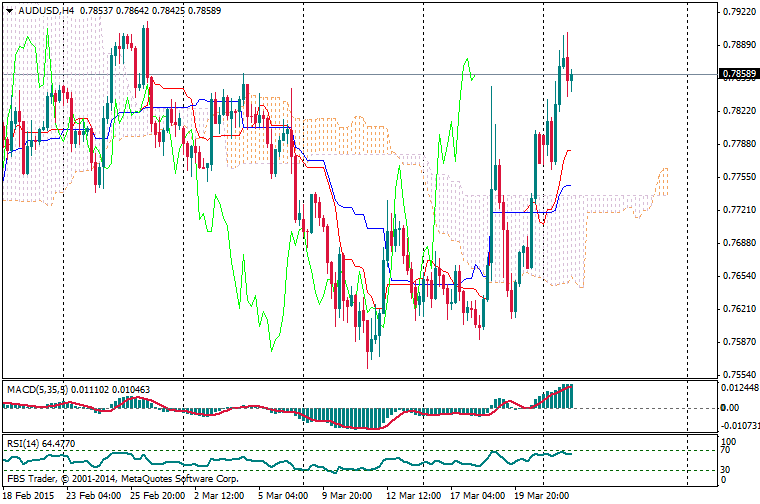This screenshot has width=760, height=504.
Task: Click the AUDUSD,H4 chart title text
Action: point(47,10)
